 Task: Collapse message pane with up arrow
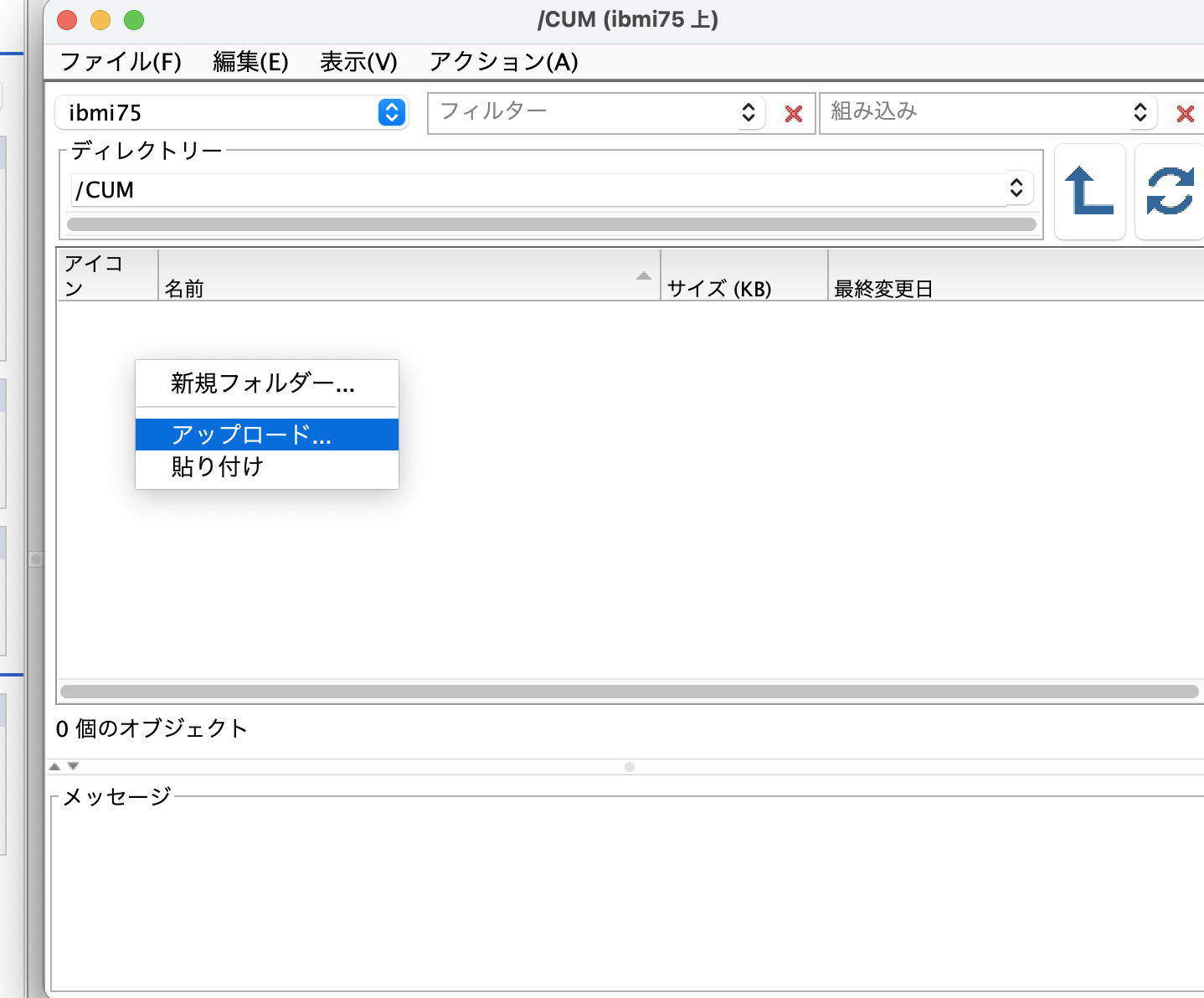coord(54,766)
